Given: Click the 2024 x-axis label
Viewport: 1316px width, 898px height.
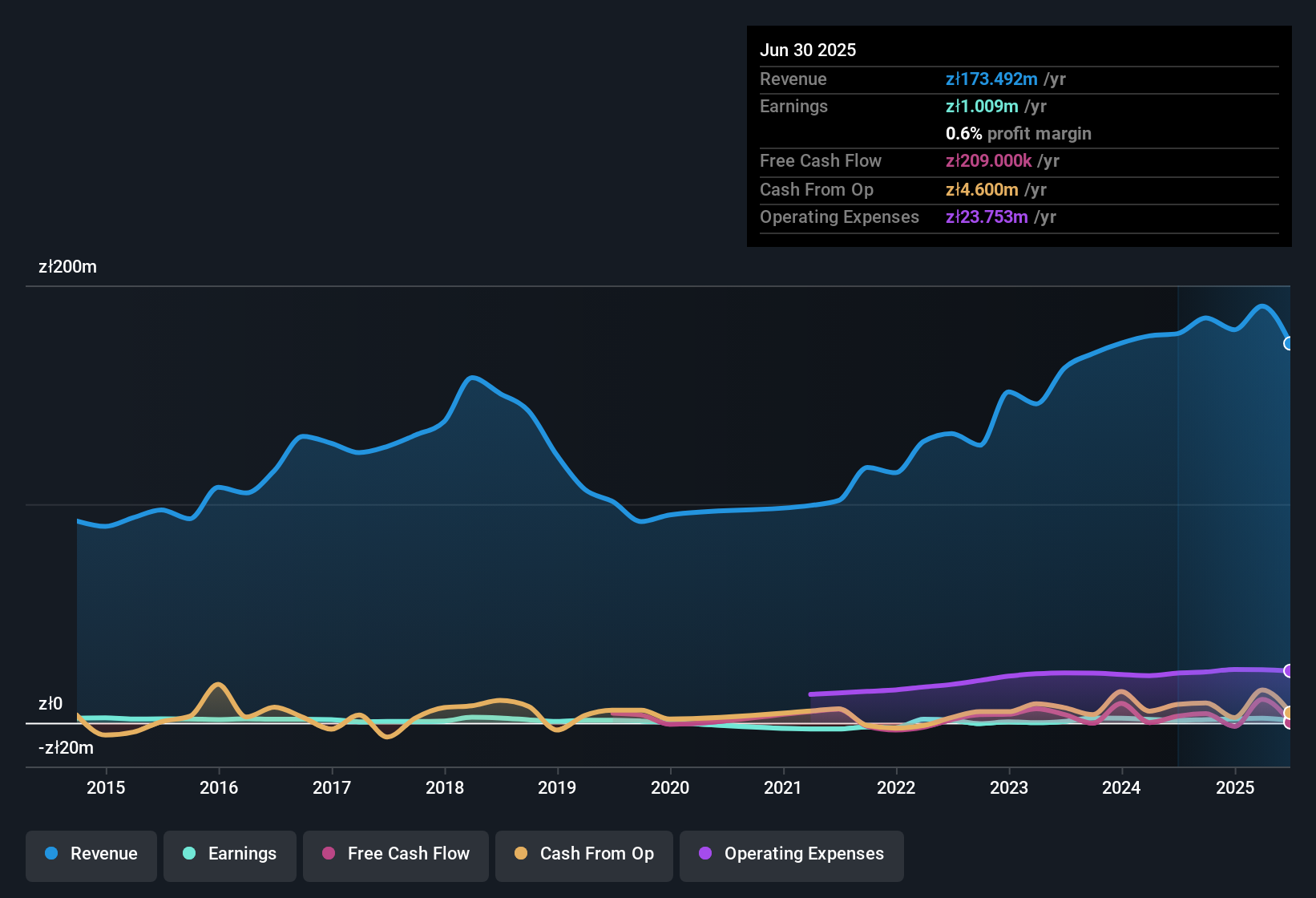Looking at the screenshot, I should click(1121, 787).
